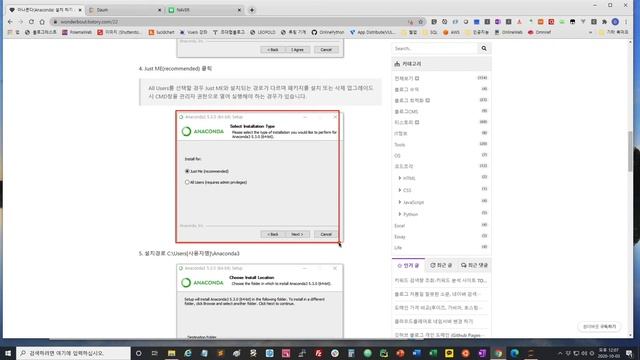Click the taskbar clock and date

pyautogui.click(x=608, y=353)
